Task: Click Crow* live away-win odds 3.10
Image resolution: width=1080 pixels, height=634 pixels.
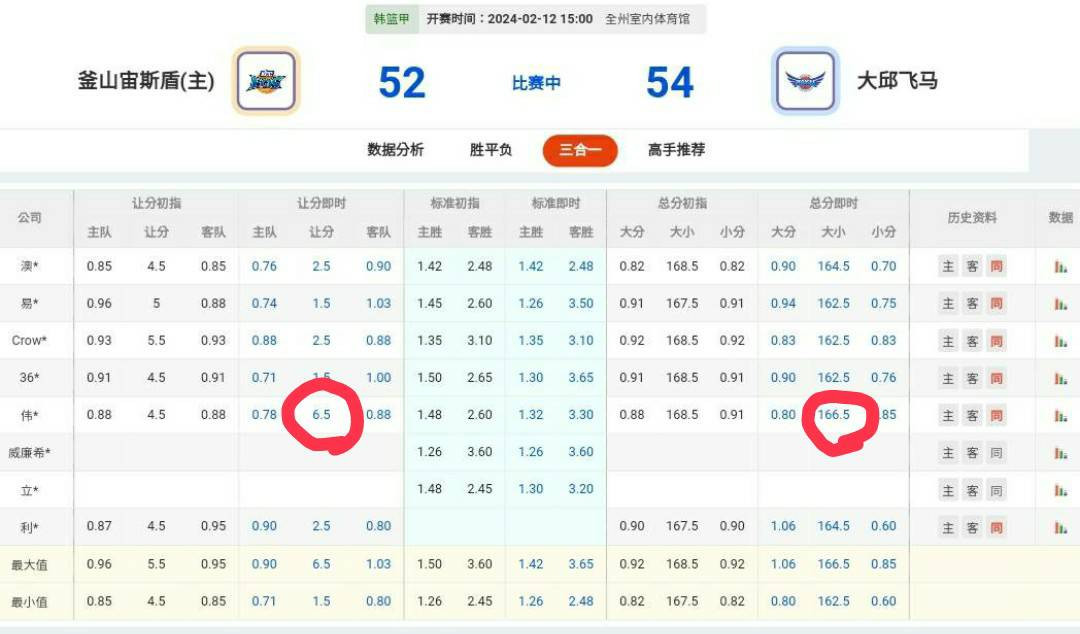Action: 581,340
